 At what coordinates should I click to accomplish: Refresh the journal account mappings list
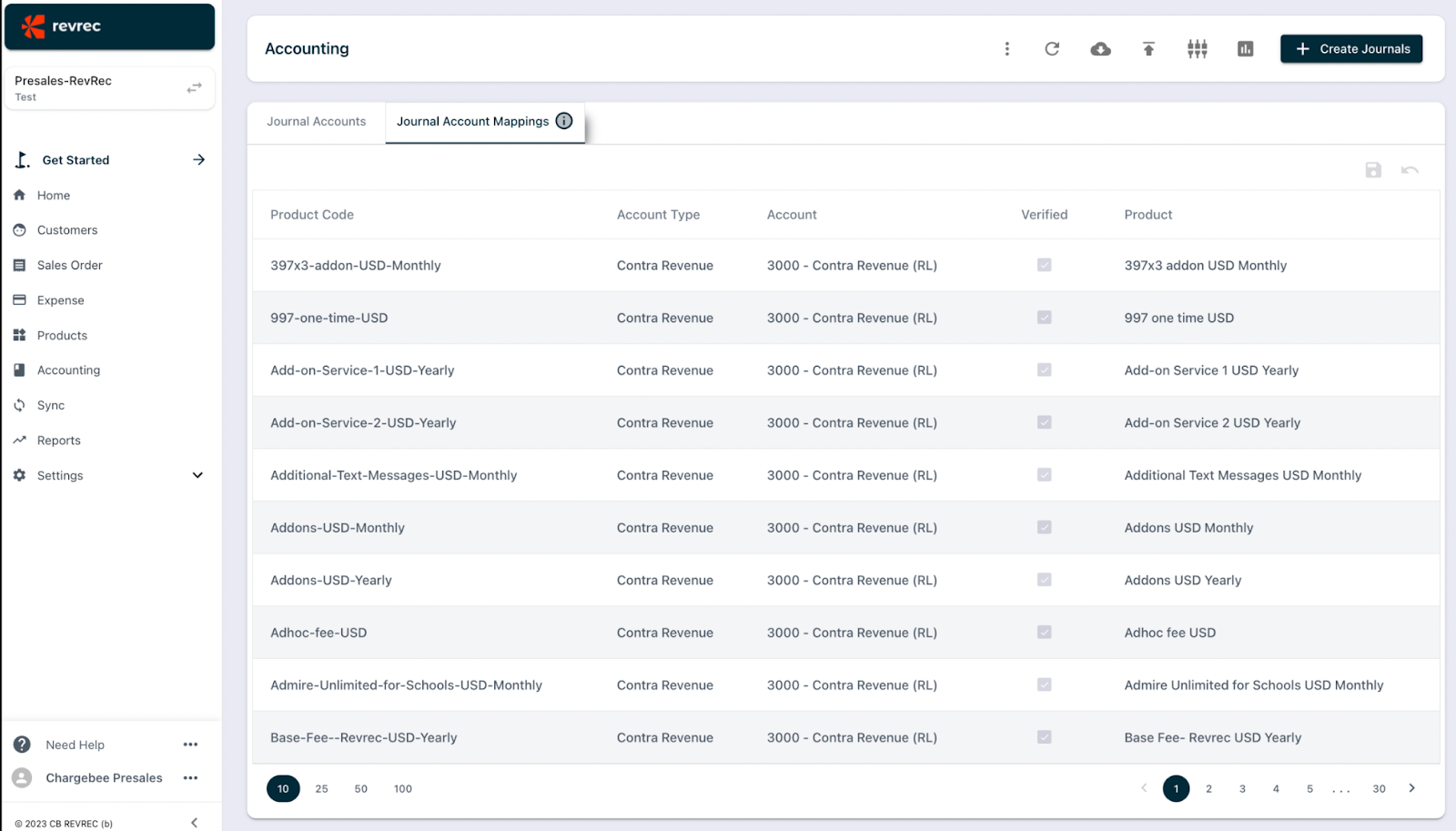1052,48
